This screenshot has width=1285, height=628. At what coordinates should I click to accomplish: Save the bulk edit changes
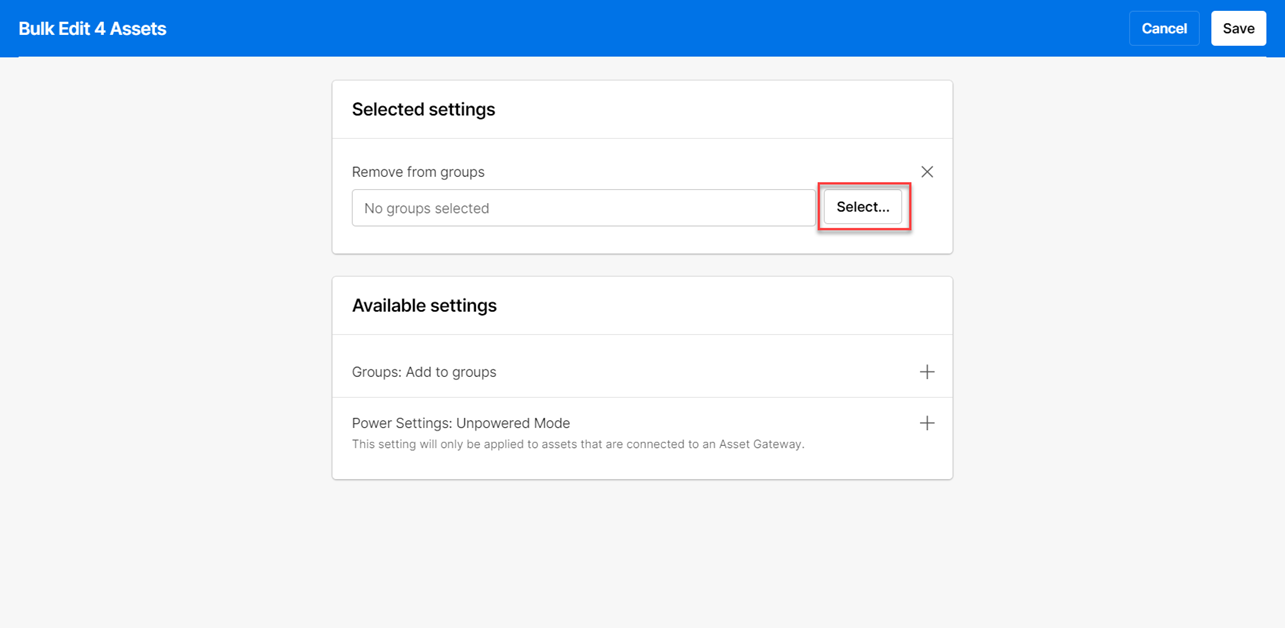pos(1238,28)
